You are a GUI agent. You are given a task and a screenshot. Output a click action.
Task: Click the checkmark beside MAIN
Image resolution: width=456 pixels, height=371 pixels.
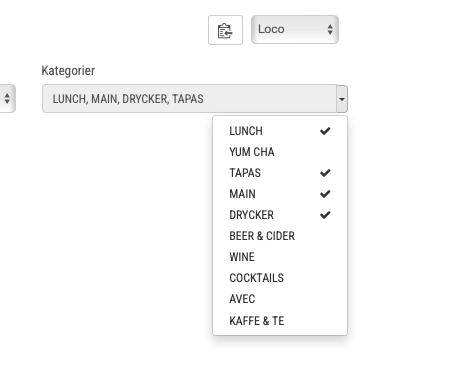(x=325, y=194)
